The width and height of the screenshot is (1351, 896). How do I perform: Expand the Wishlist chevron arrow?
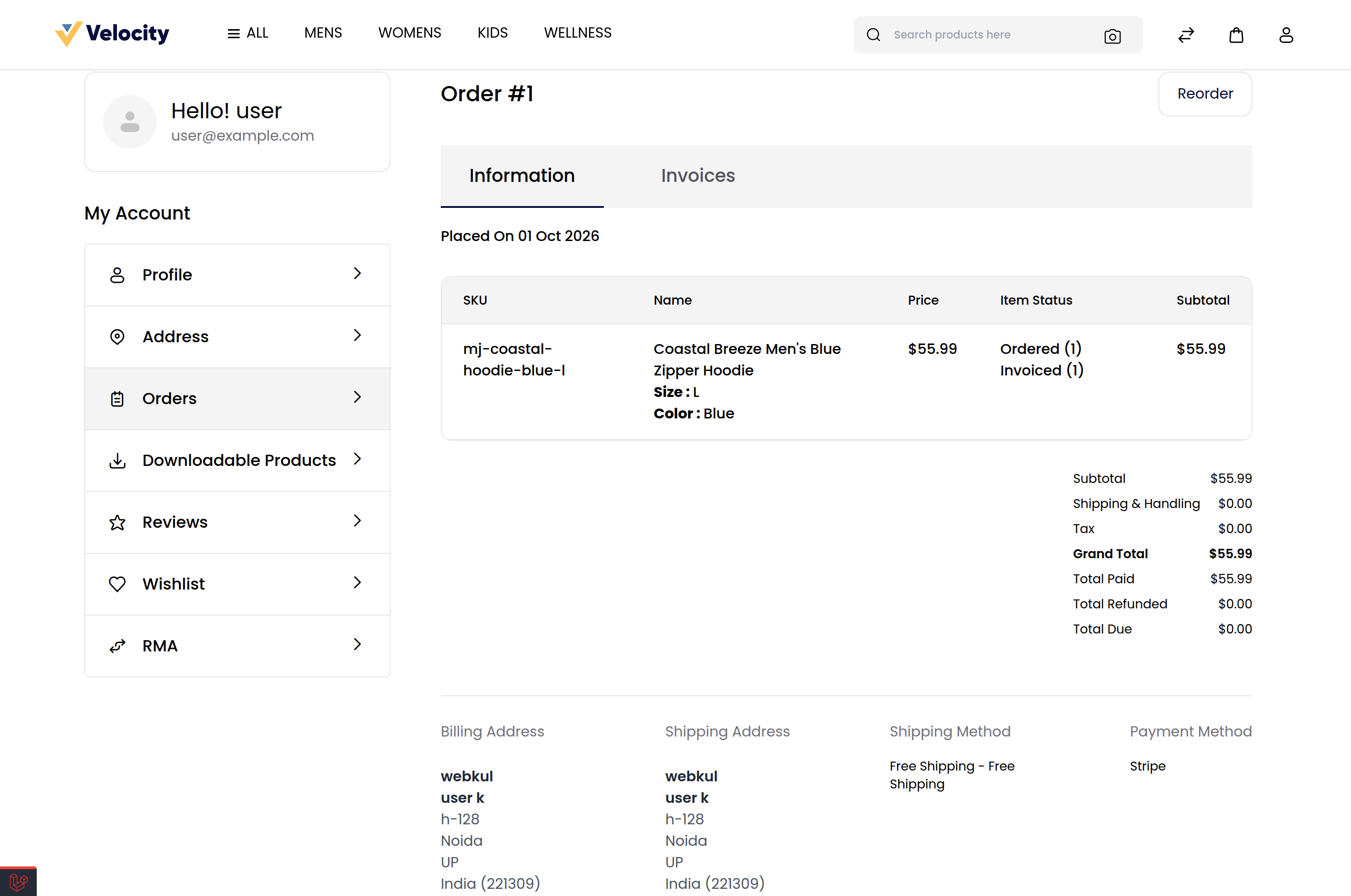[357, 582]
